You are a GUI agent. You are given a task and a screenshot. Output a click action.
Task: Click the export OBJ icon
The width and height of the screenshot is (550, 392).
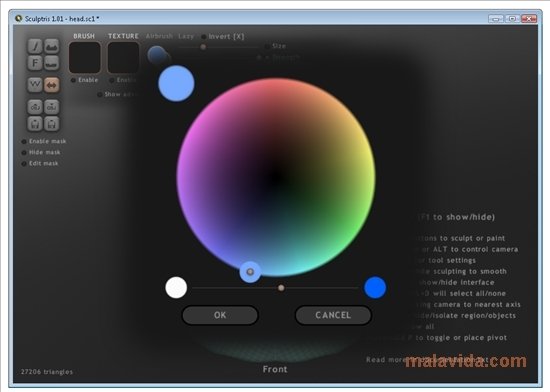pos(52,107)
